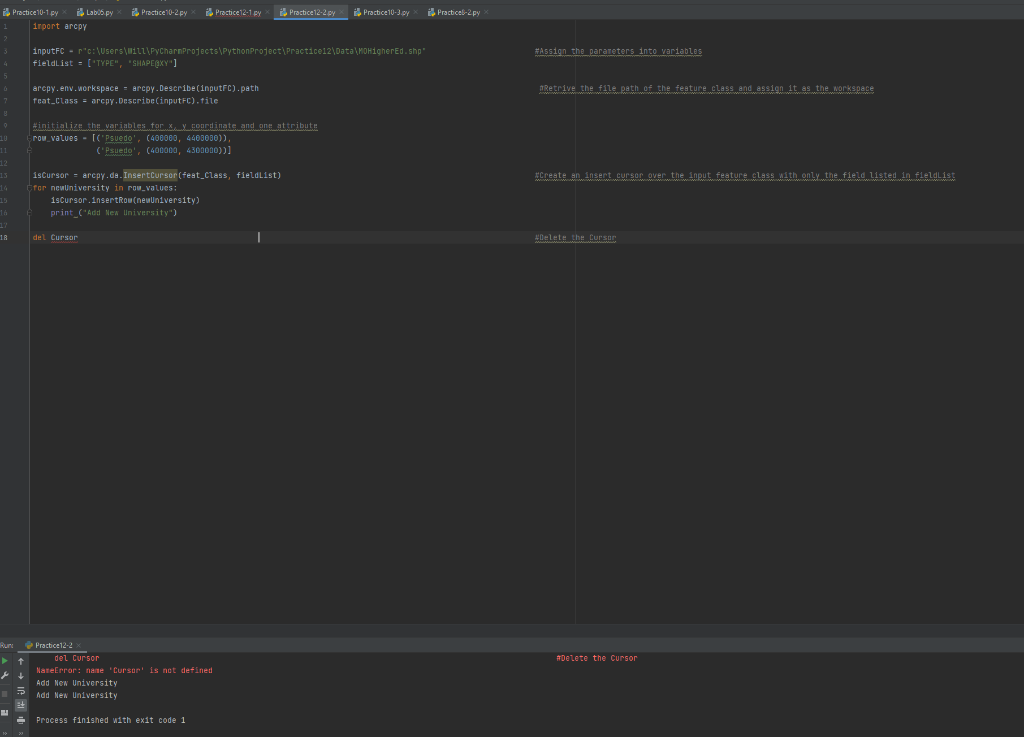
Task: Click the fold end marker on line 16
Action: pos(29,213)
